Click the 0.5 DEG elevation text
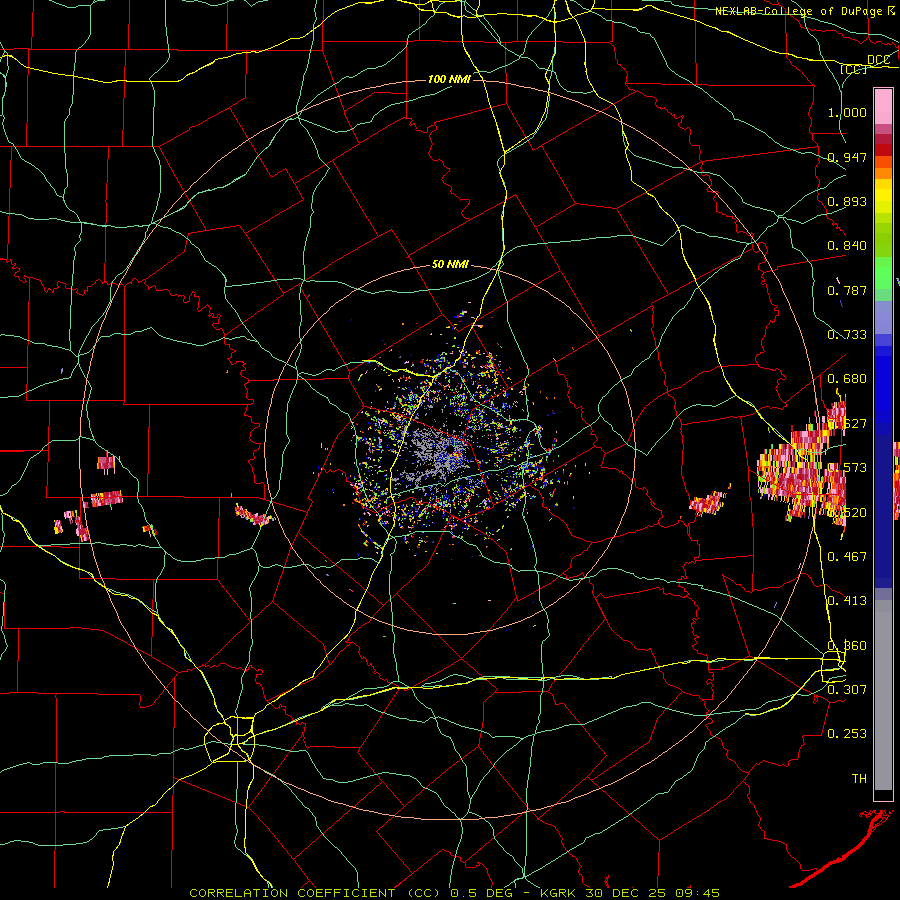The image size is (900, 900). (481, 893)
